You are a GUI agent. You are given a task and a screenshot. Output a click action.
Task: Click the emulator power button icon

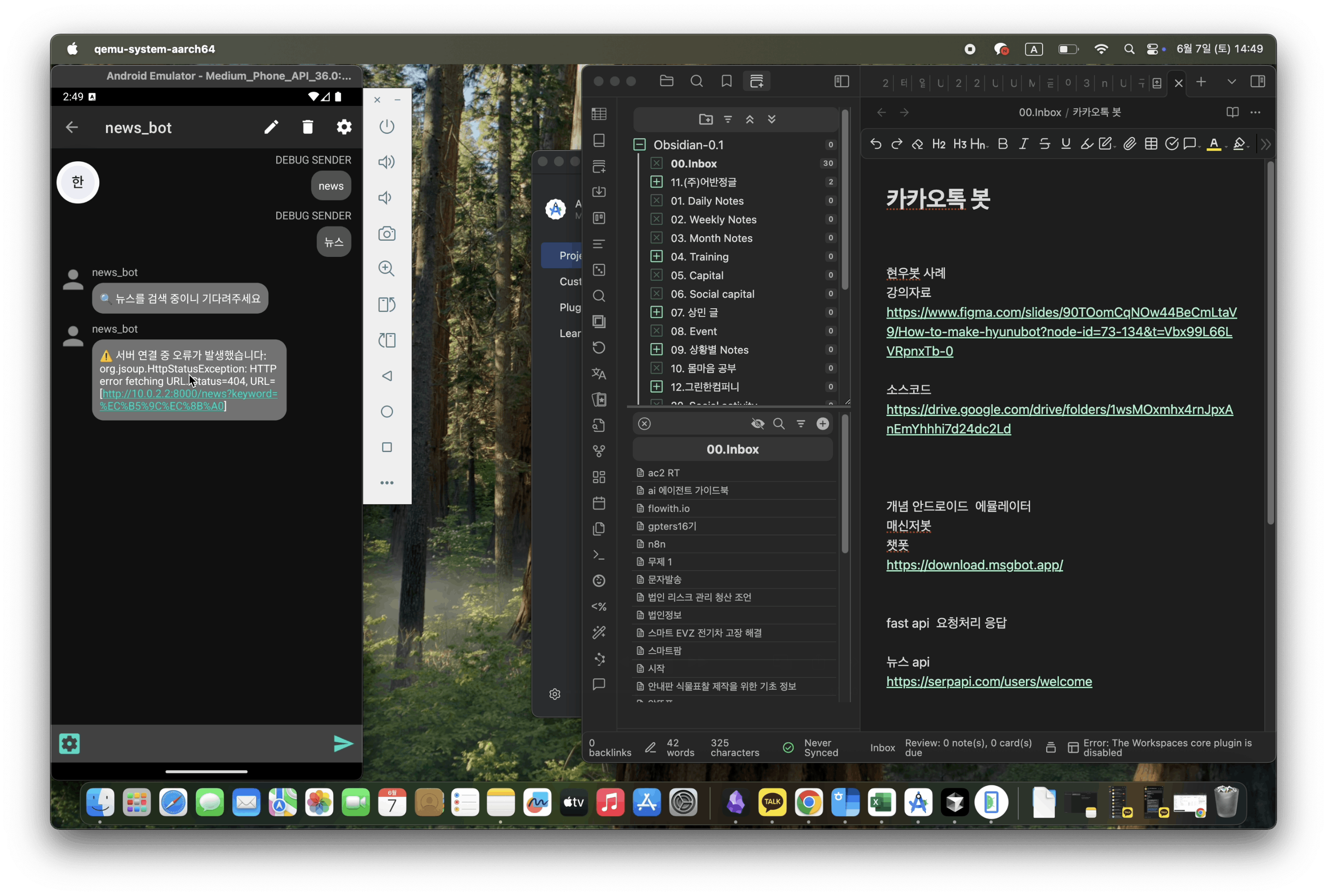pyautogui.click(x=387, y=126)
